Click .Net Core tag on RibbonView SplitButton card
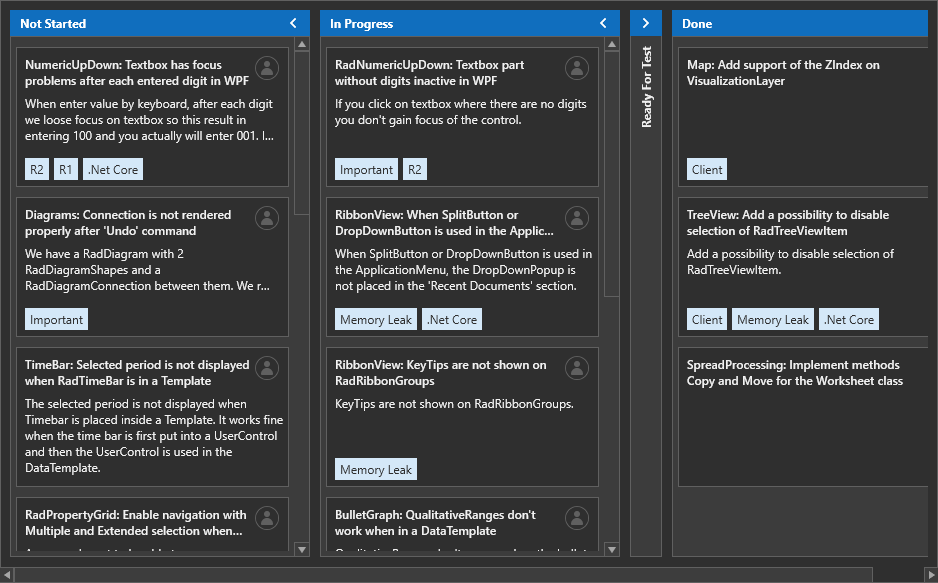Screen dimensions: 938x583 point(452,319)
